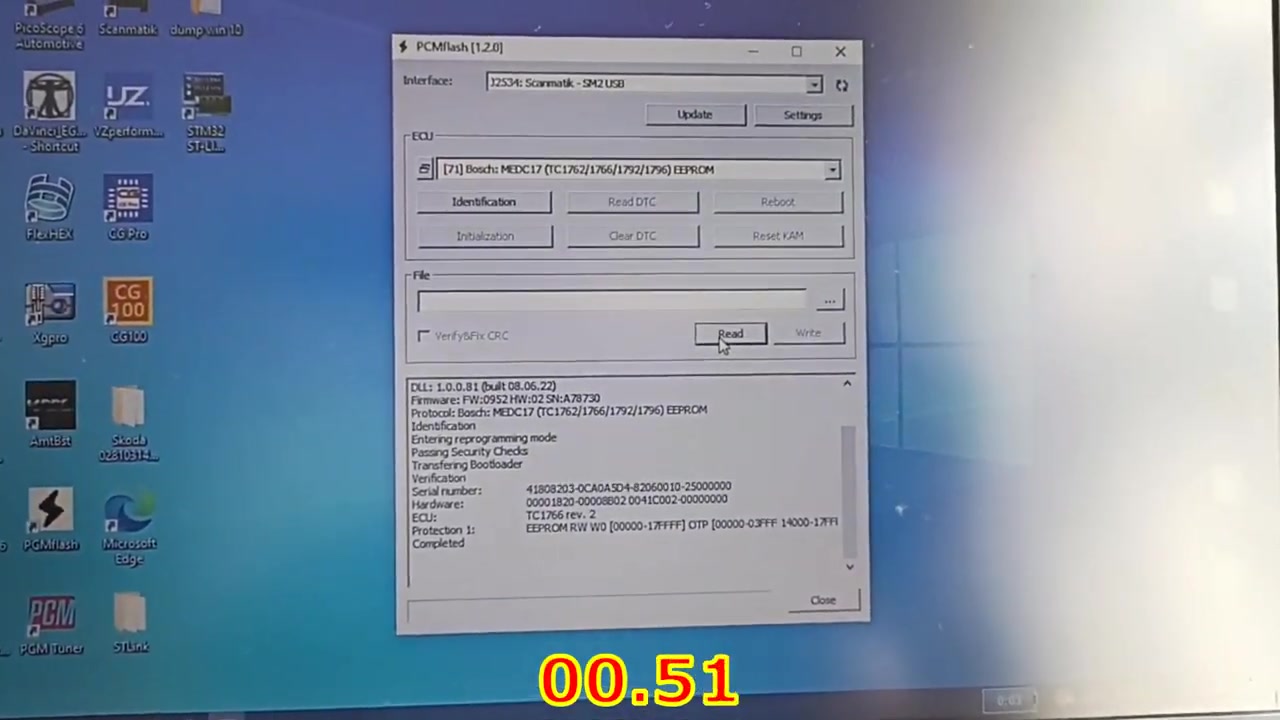The image size is (1280, 720).
Task: Select the 'Entering reprogramming mode' log line
Action: tap(483, 438)
